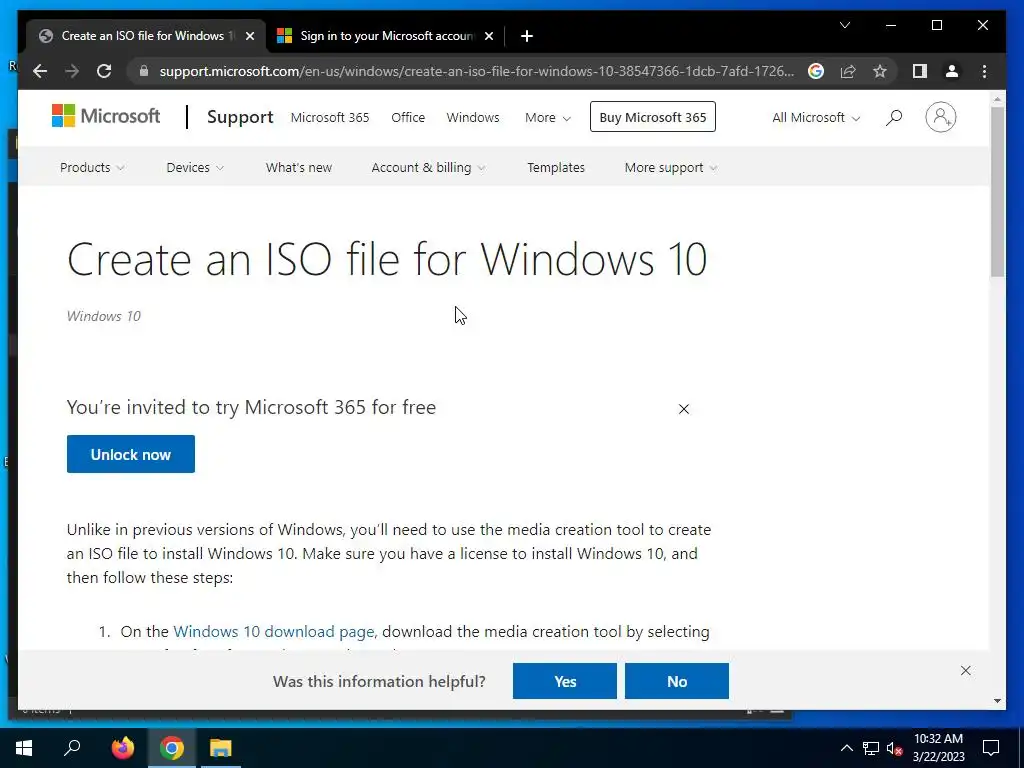
Task: Click the taskbar search icon
Action: tap(72, 748)
